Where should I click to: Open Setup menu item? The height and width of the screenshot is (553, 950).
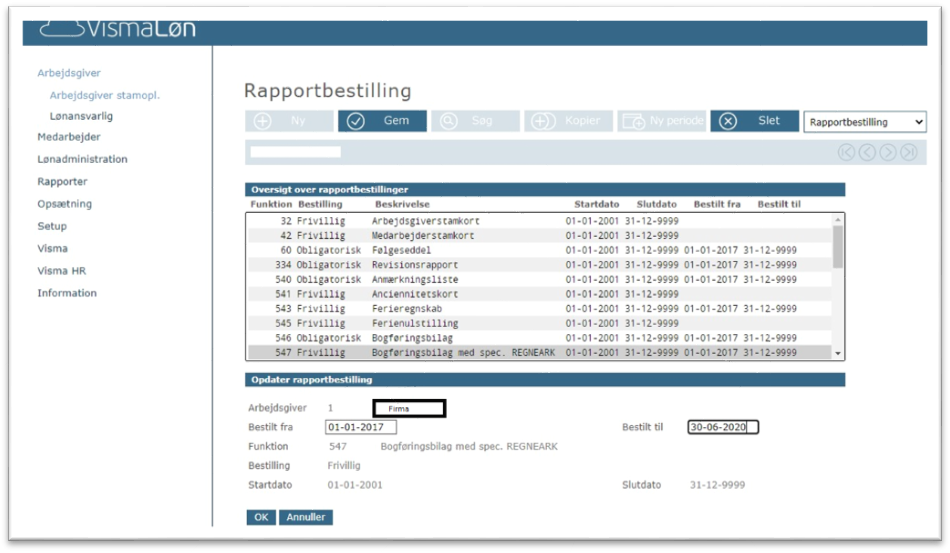click(51, 226)
